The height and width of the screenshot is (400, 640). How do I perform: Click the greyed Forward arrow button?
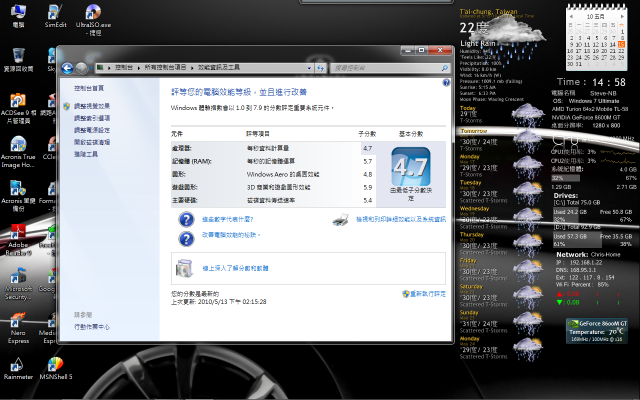point(81,68)
